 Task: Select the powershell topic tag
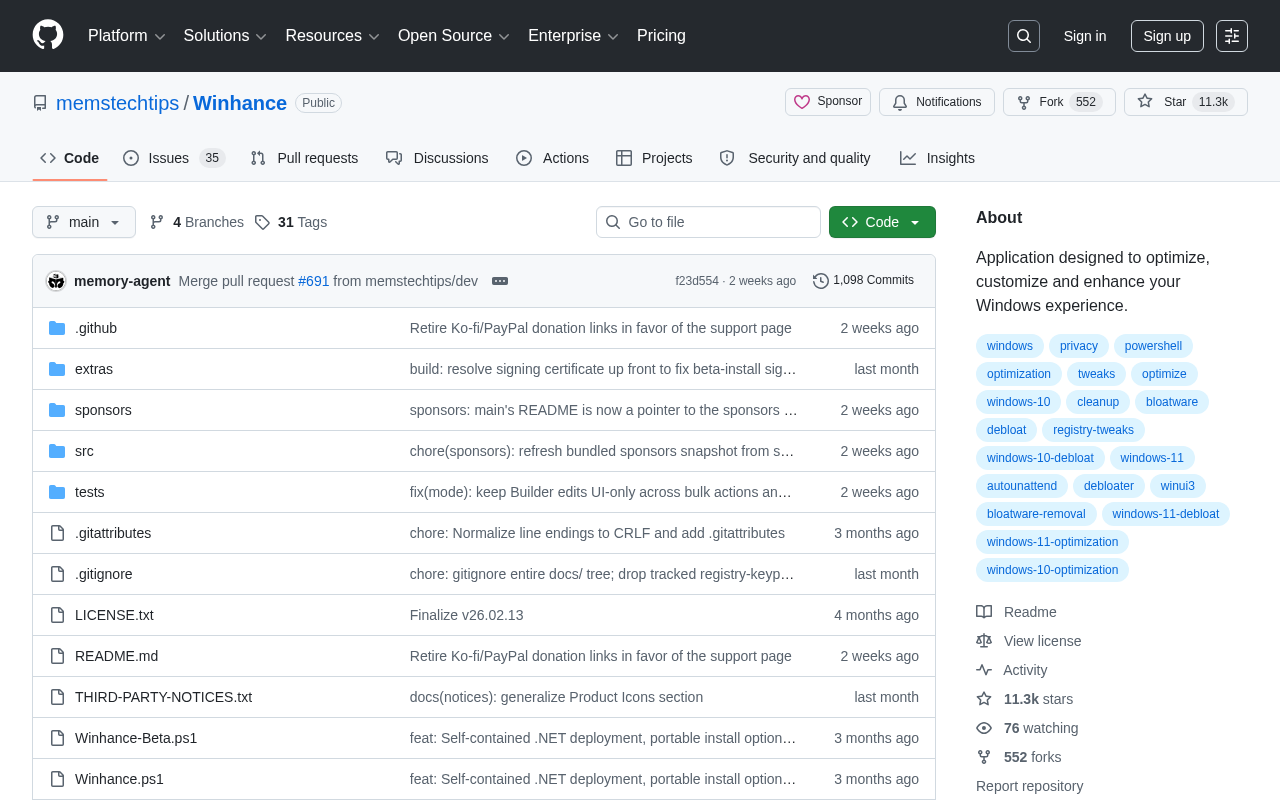[x=1153, y=346]
